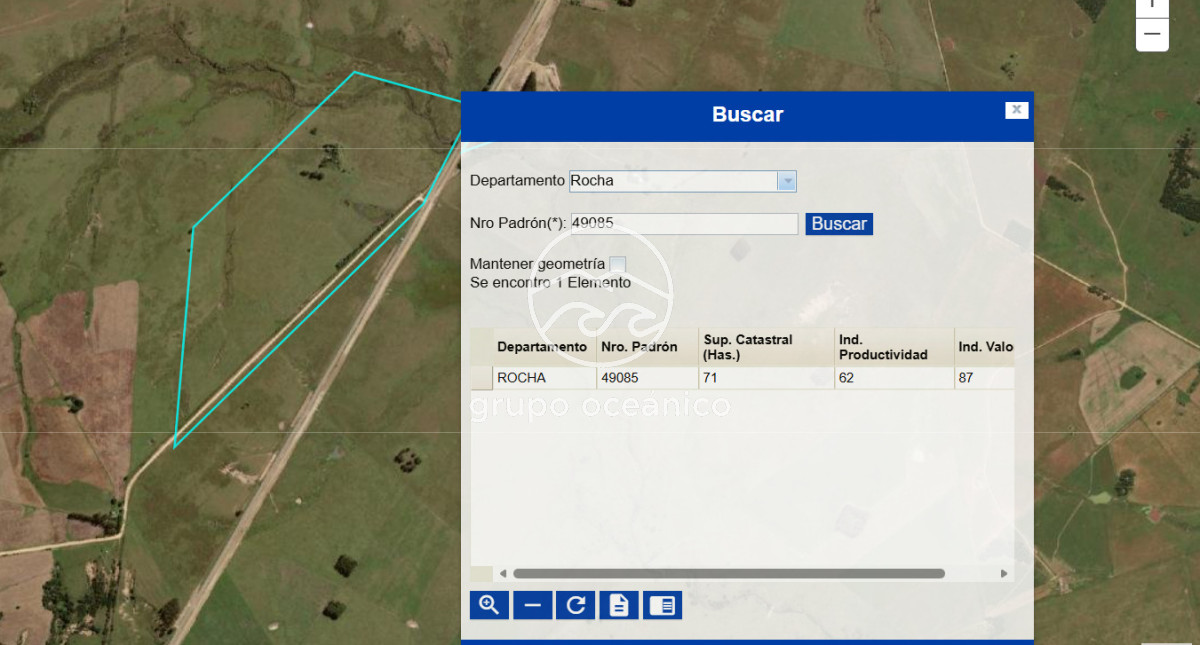The height and width of the screenshot is (645, 1200).
Task: Select the ROCHA result row in the table
Action: [x=540, y=378]
